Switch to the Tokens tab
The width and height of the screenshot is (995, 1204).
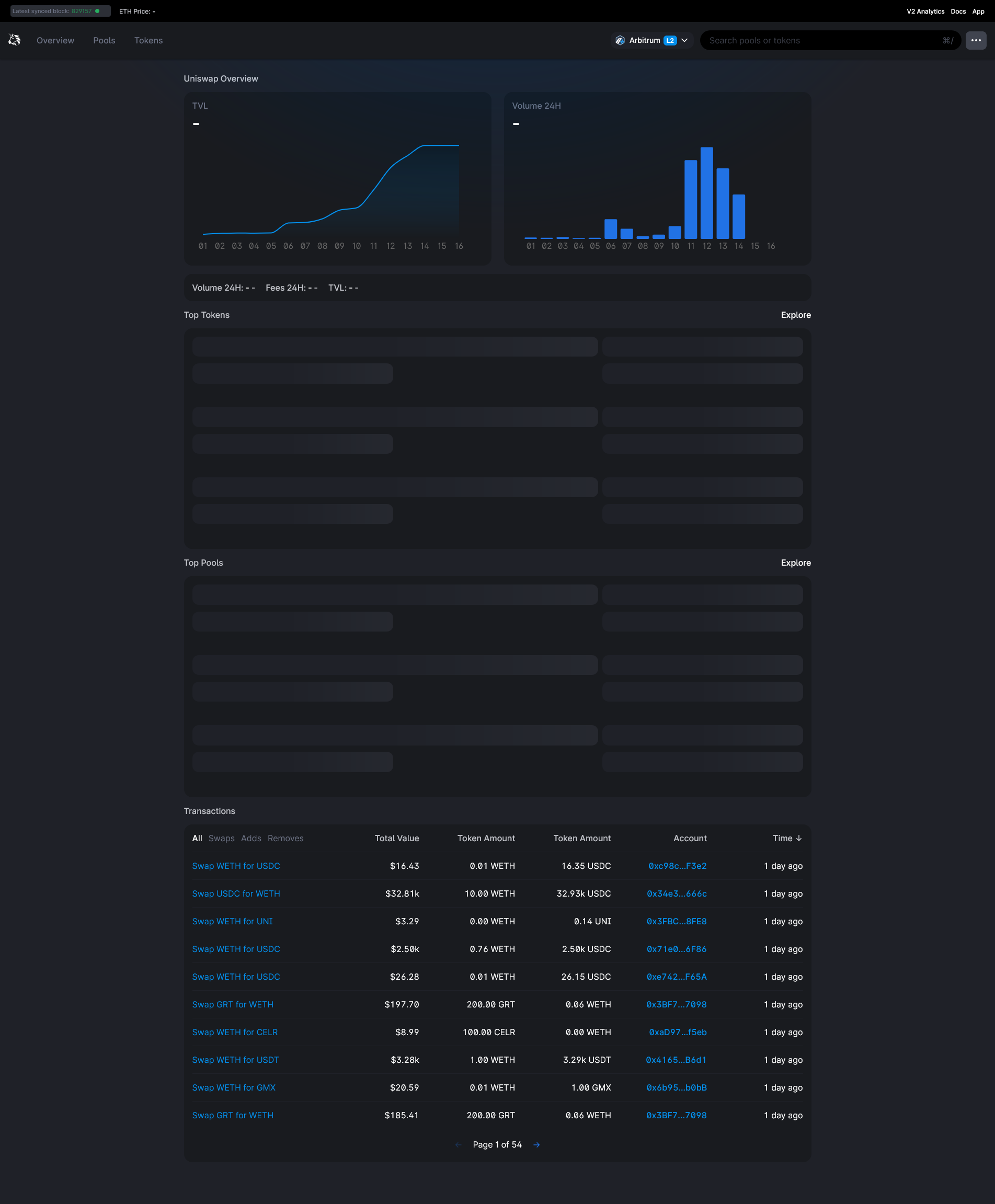[x=148, y=40]
